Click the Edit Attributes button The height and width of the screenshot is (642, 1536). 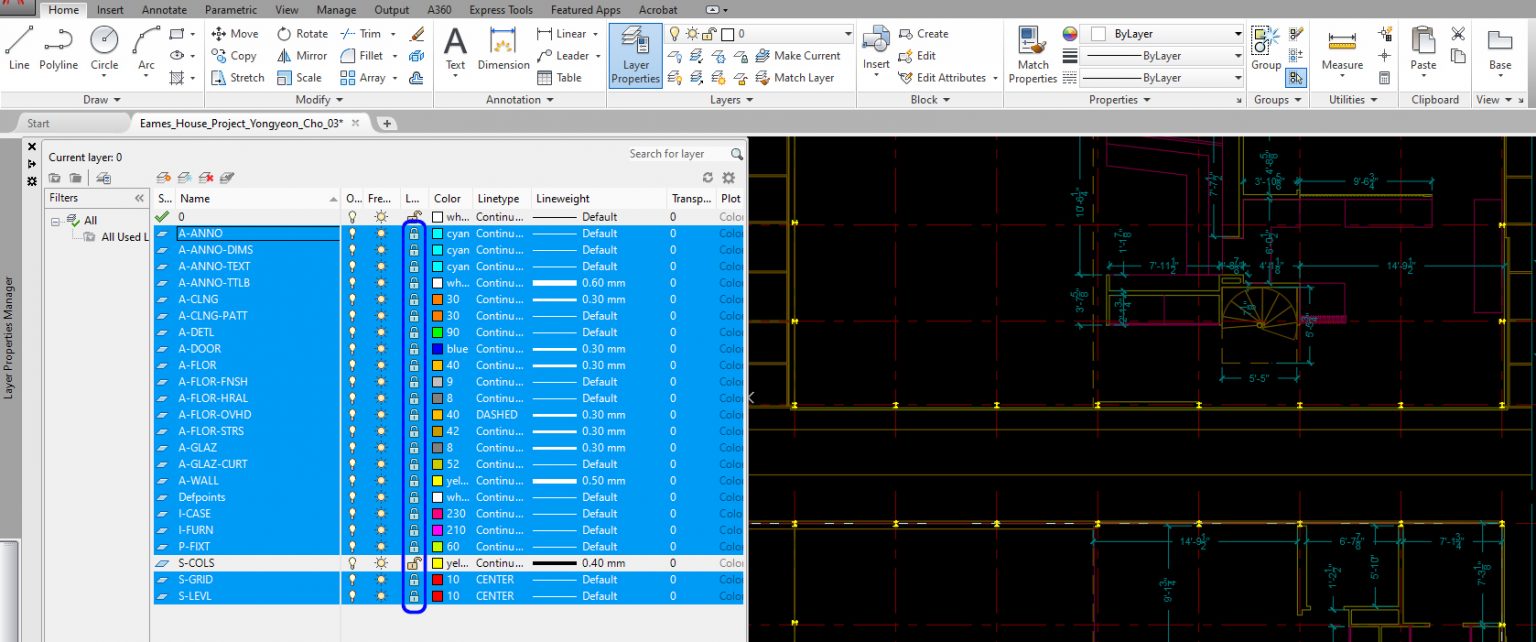952,77
